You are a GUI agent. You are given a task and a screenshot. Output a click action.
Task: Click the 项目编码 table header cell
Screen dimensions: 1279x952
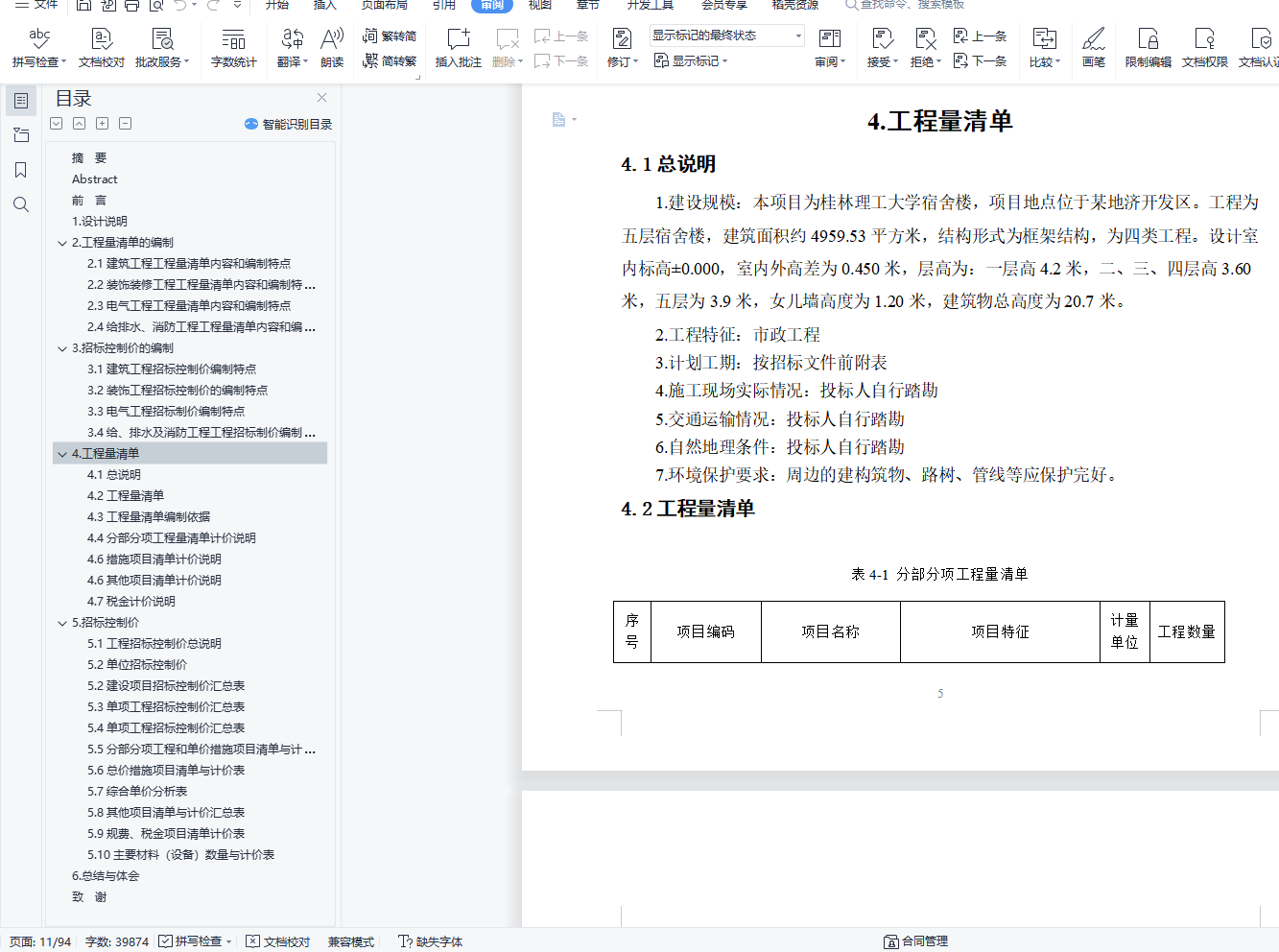pyautogui.click(x=706, y=631)
